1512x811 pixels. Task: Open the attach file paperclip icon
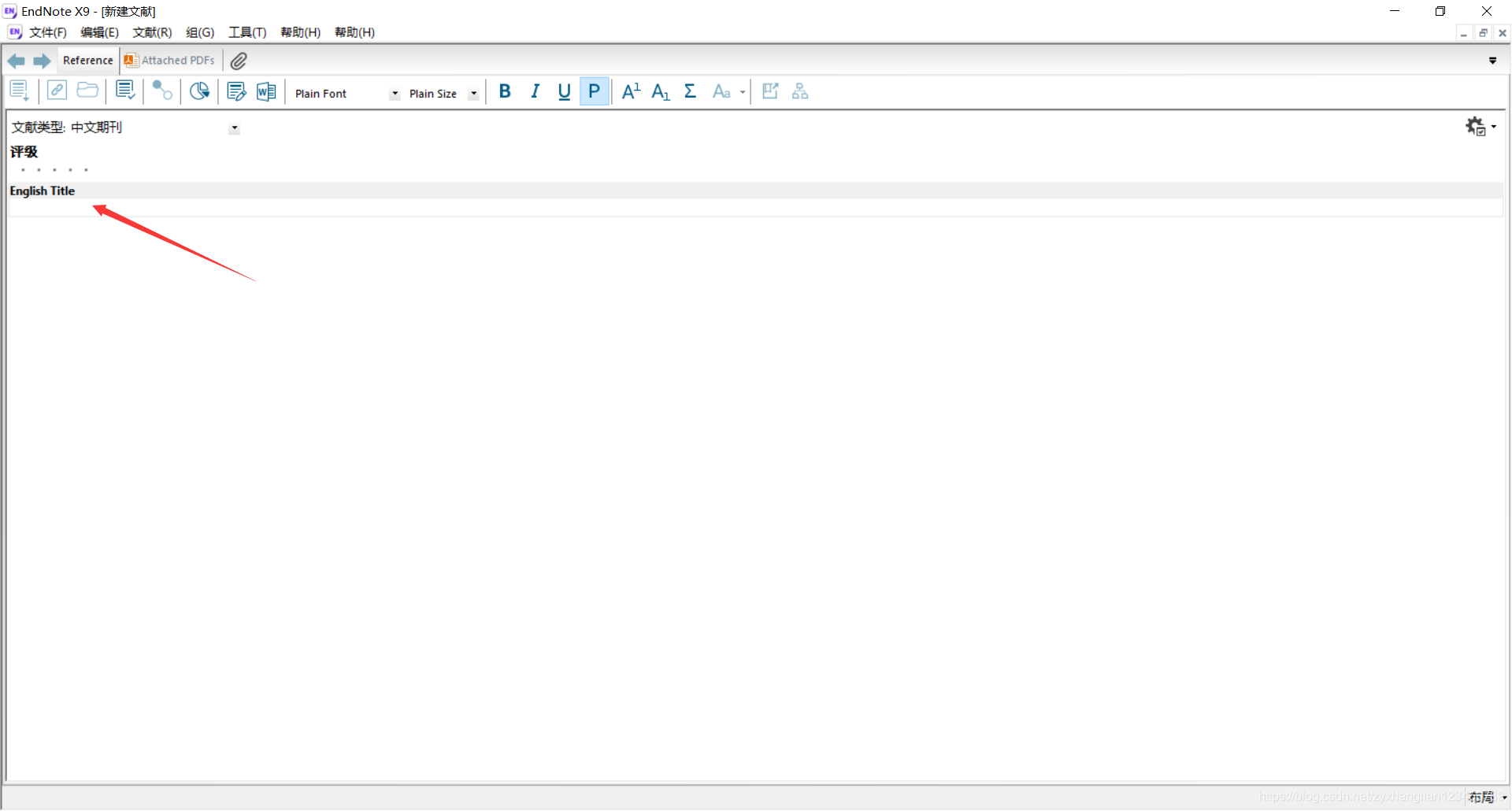pyautogui.click(x=239, y=61)
